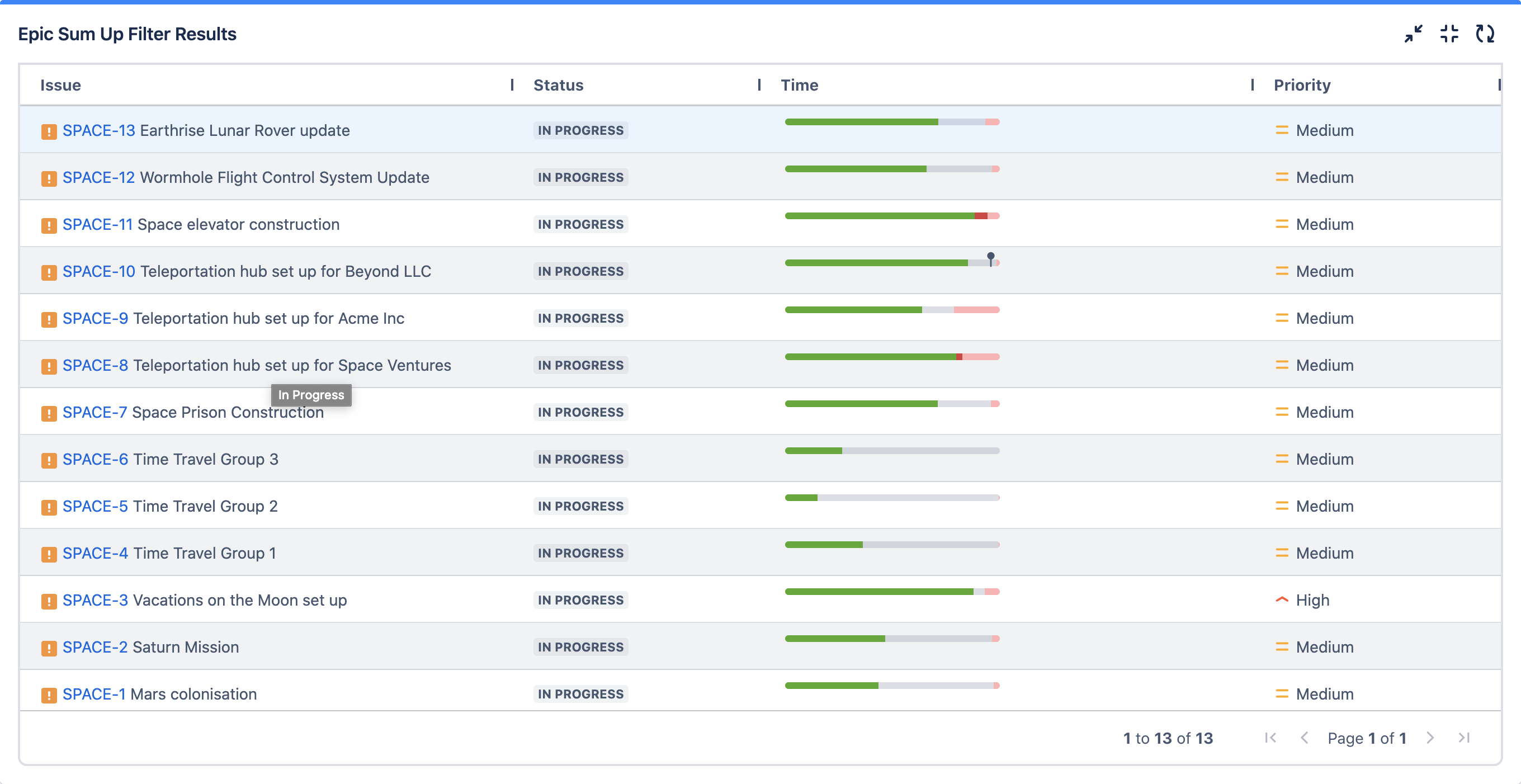
Task: Click the IN PROGRESS badge on SPACE-11
Action: pyautogui.click(x=580, y=224)
